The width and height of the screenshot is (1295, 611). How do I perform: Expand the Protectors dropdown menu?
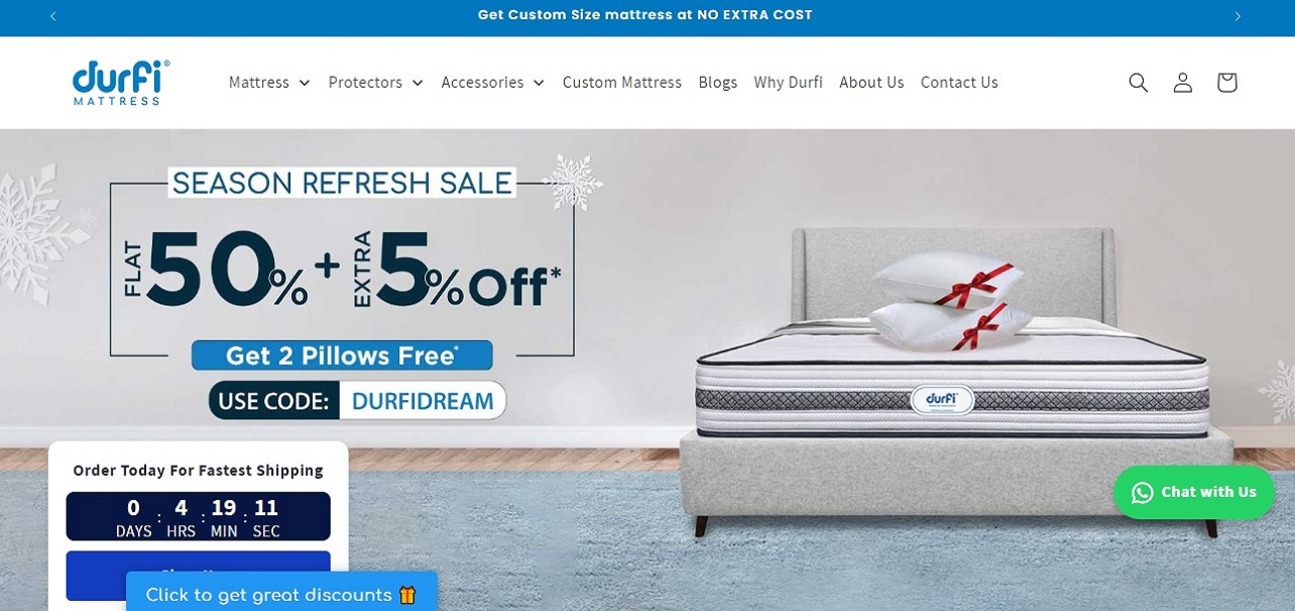pos(376,82)
